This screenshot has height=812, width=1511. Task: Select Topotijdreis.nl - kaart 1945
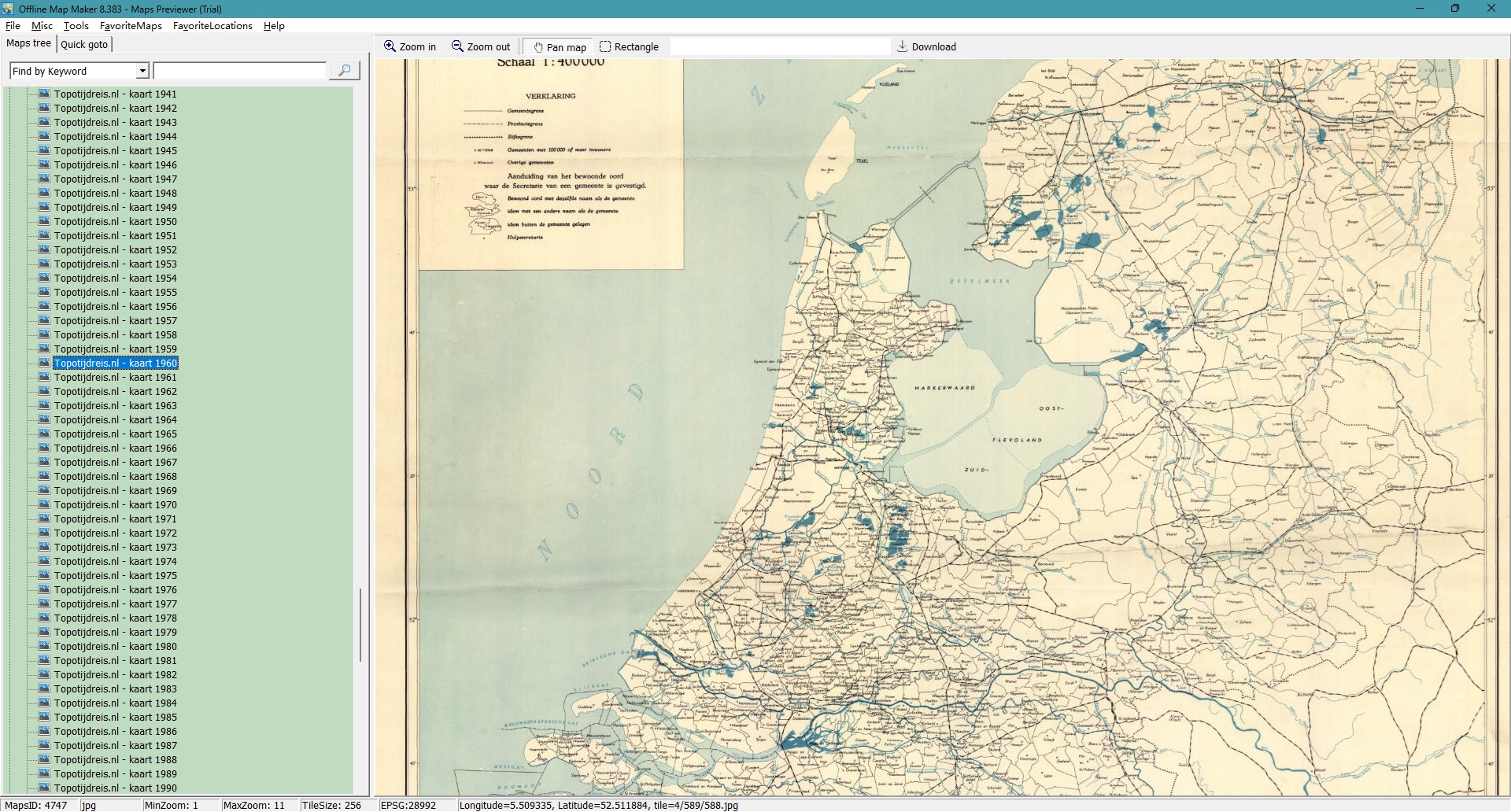115,150
